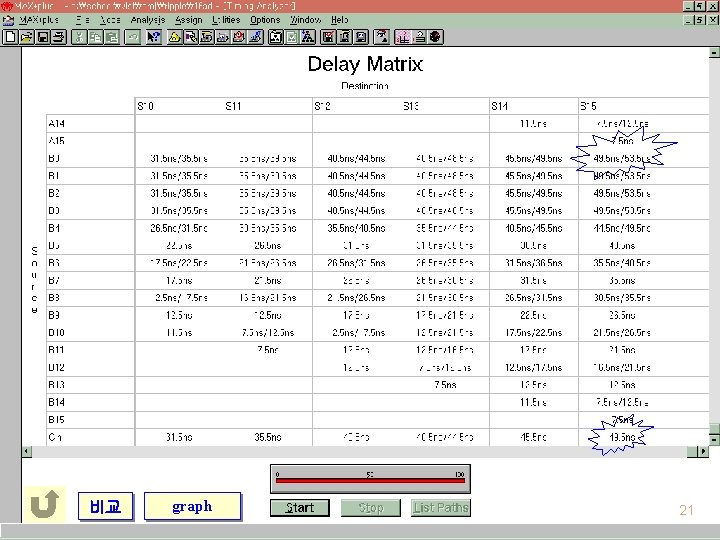The width and height of the screenshot is (720, 540).
Task: Click the 35.5ns cell in the Cin row
Action: coord(268,437)
